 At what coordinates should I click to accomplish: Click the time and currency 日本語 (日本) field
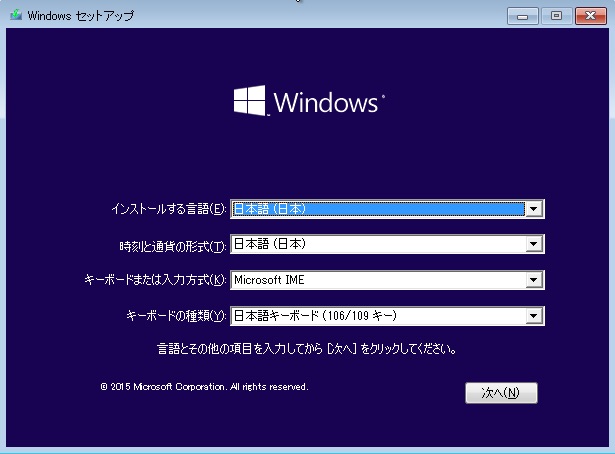point(377,245)
